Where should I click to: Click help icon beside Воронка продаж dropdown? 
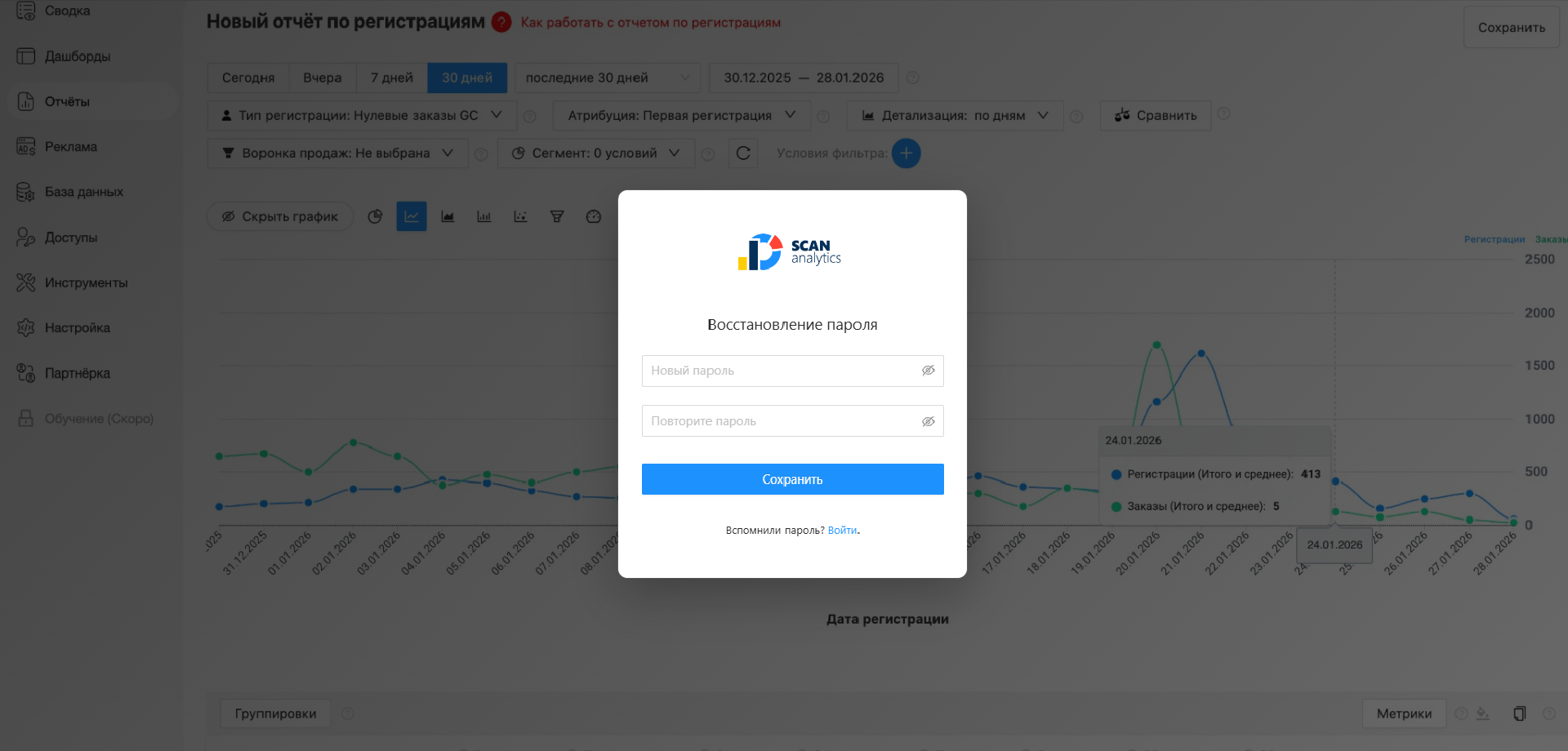[481, 154]
